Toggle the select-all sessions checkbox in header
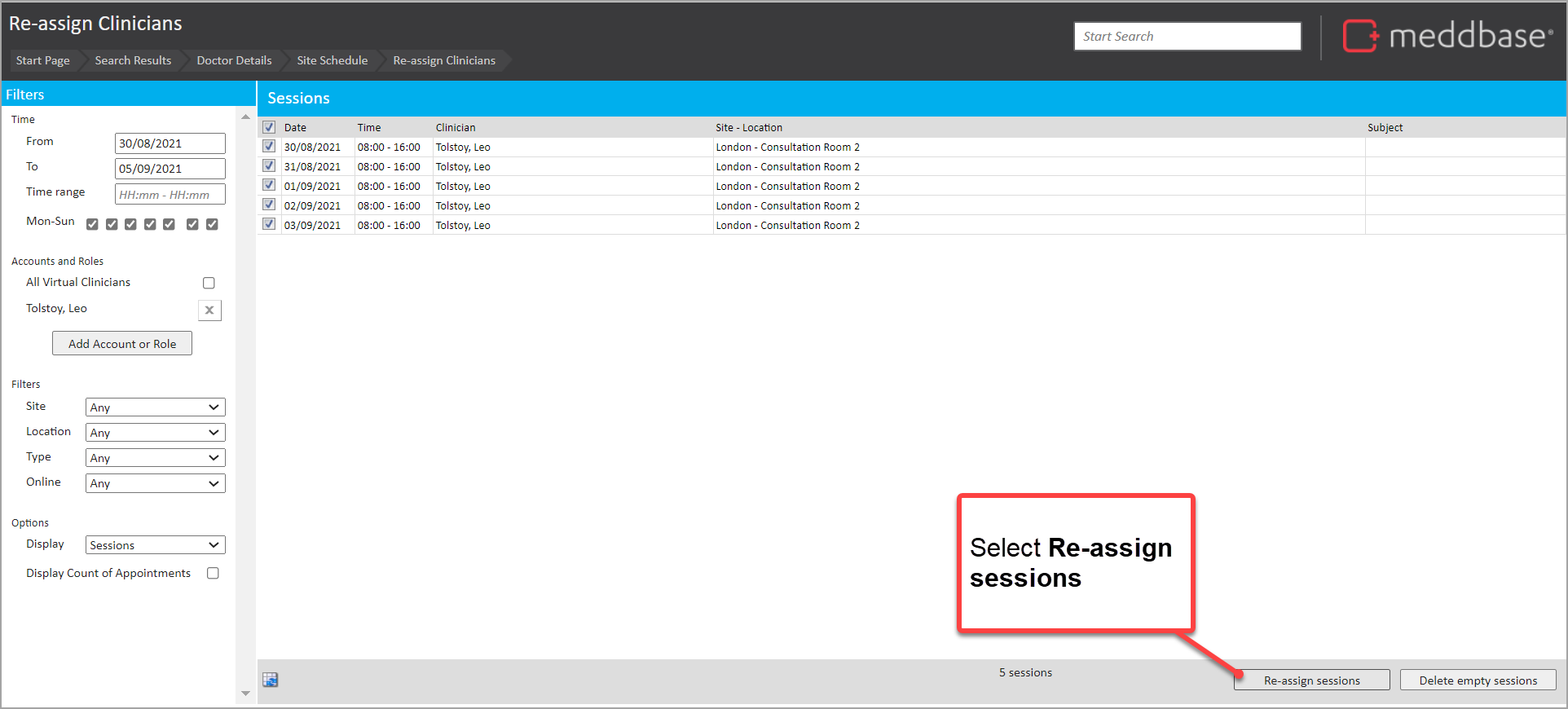The image size is (1568, 709). click(x=269, y=127)
